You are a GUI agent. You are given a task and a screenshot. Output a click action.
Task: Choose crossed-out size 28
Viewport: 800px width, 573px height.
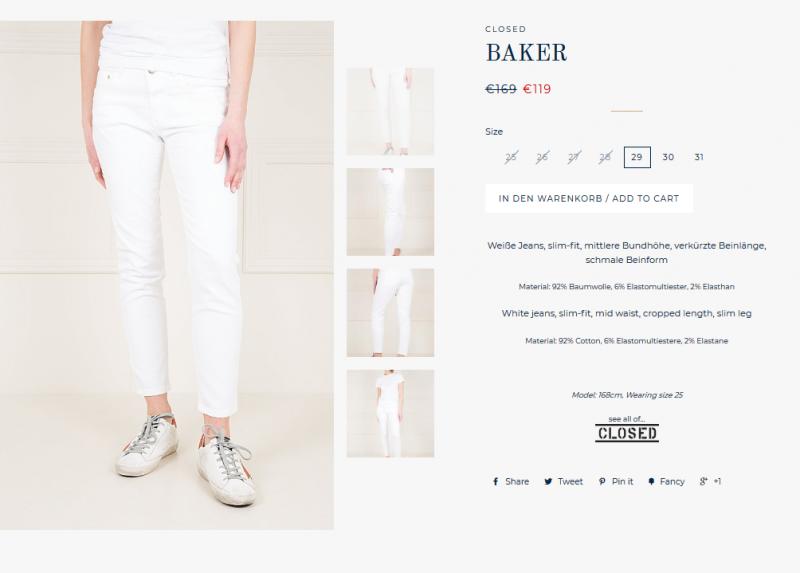[x=605, y=157]
